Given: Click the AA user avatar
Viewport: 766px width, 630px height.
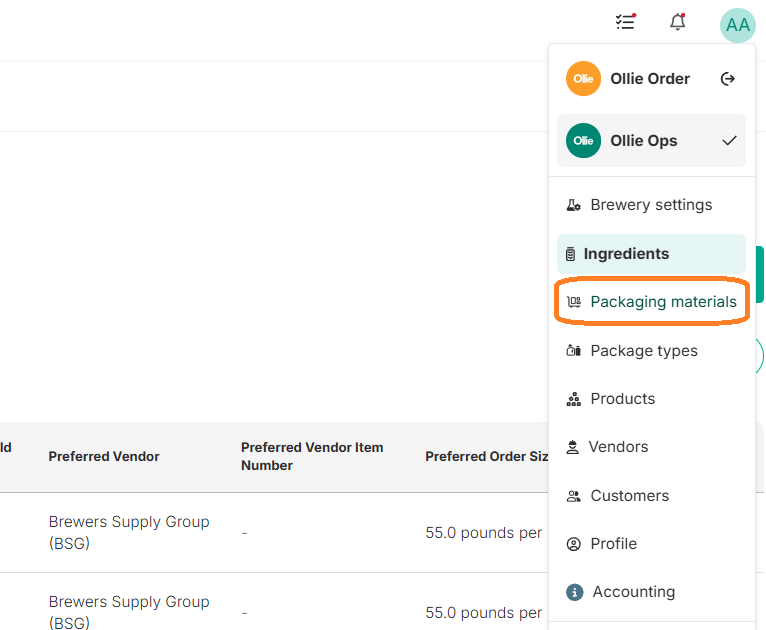Looking at the screenshot, I should (x=738, y=25).
